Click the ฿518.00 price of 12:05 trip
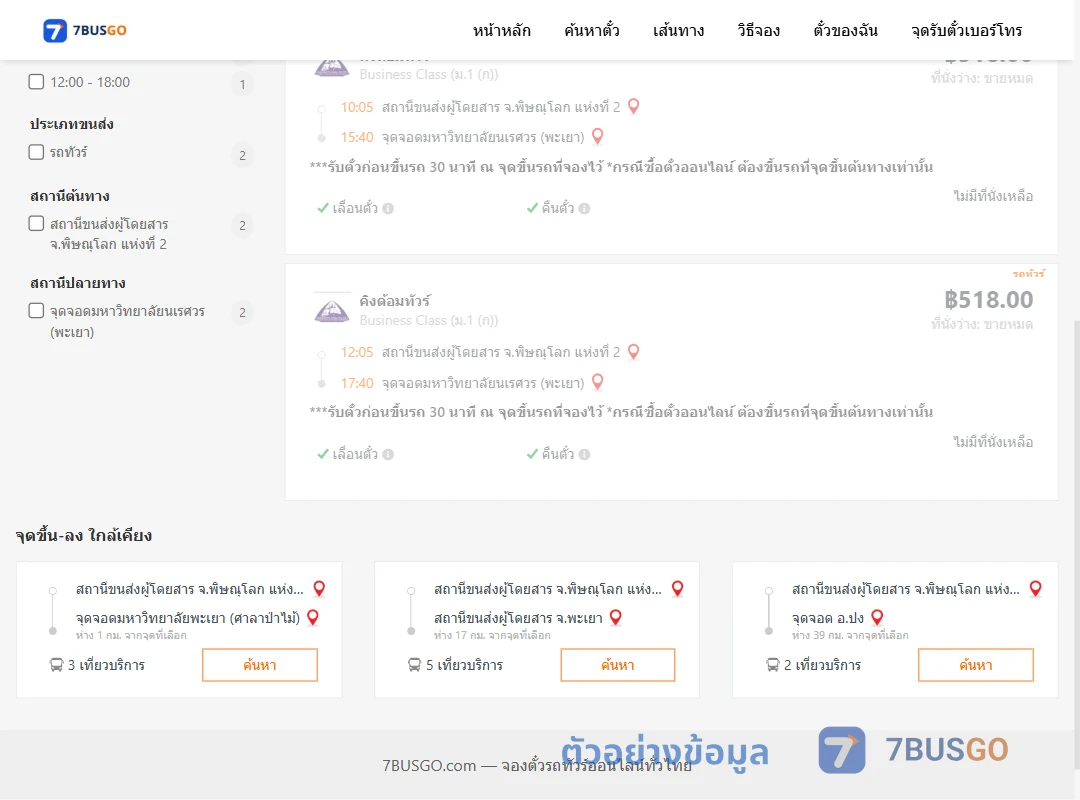 tap(988, 300)
